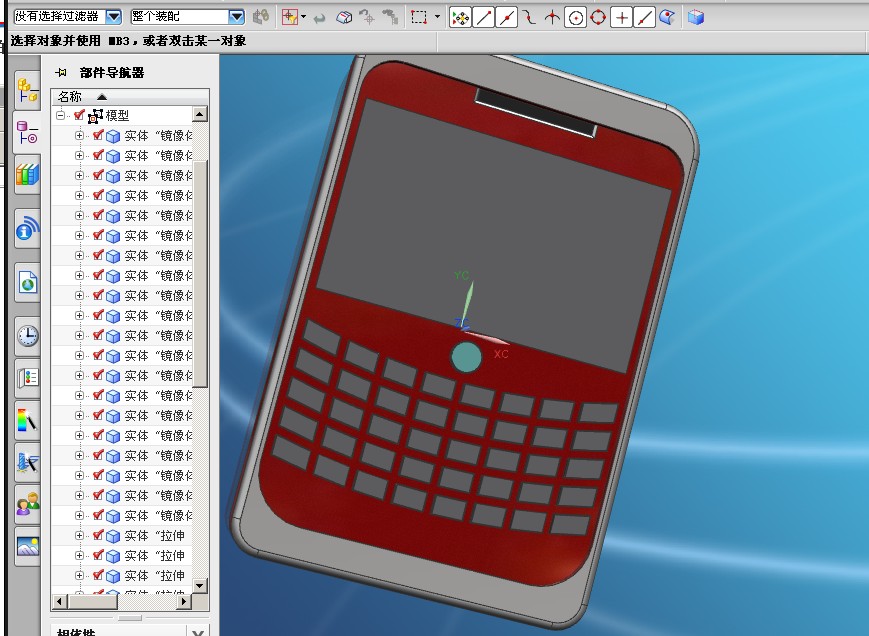Viewport: 869px width, 636px height.
Task: Collapse the 模型 root node
Action: tap(60, 115)
